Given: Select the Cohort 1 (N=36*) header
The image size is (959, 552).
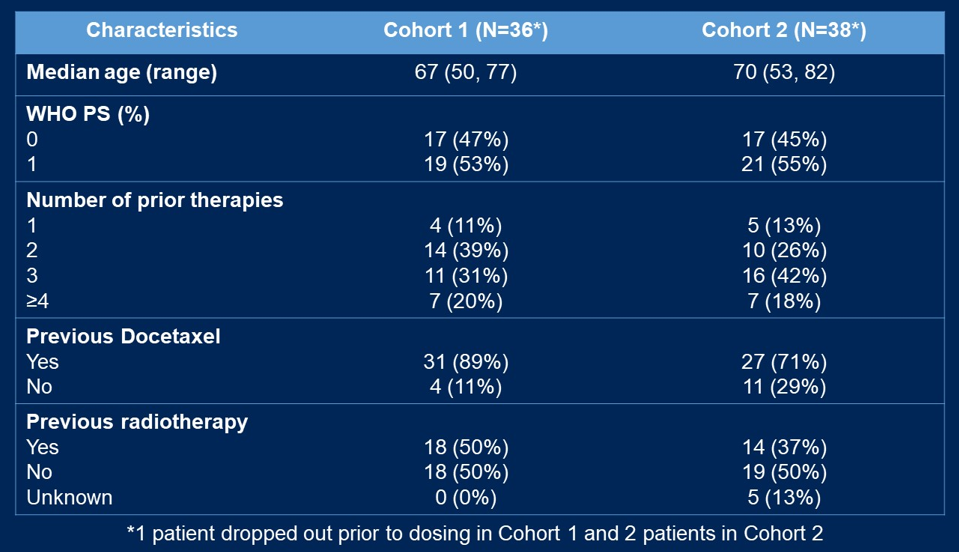Looking at the screenshot, I should tap(465, 30).
